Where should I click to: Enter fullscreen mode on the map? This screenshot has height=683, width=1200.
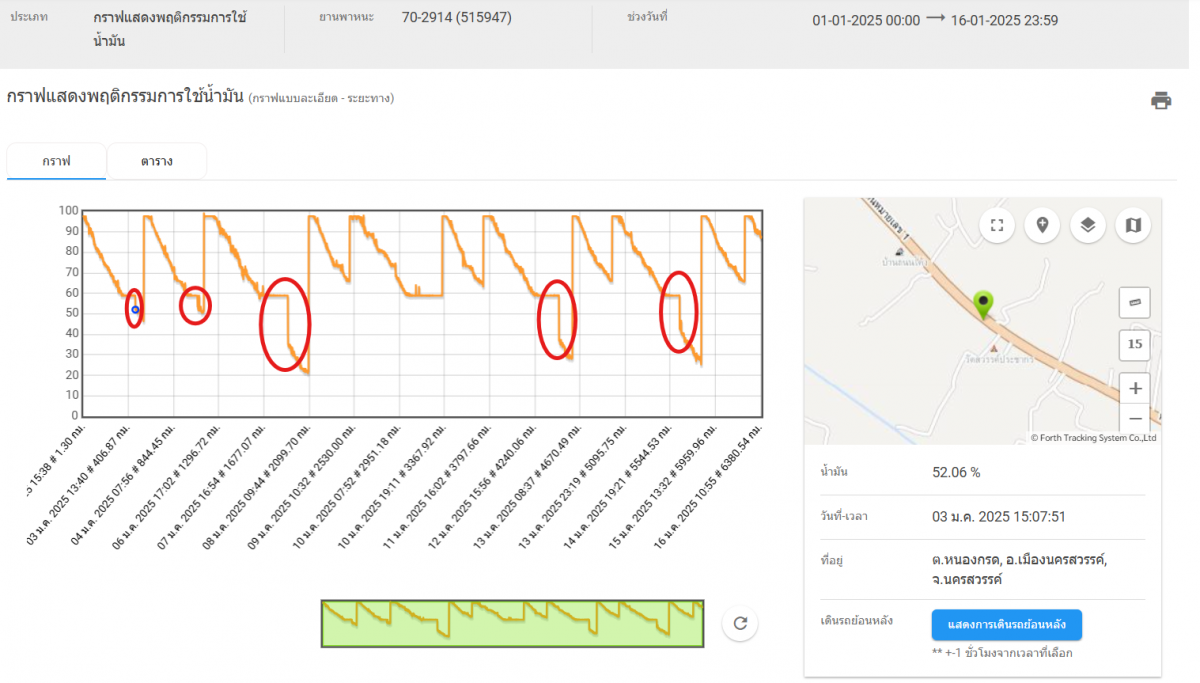pos(996,225)
